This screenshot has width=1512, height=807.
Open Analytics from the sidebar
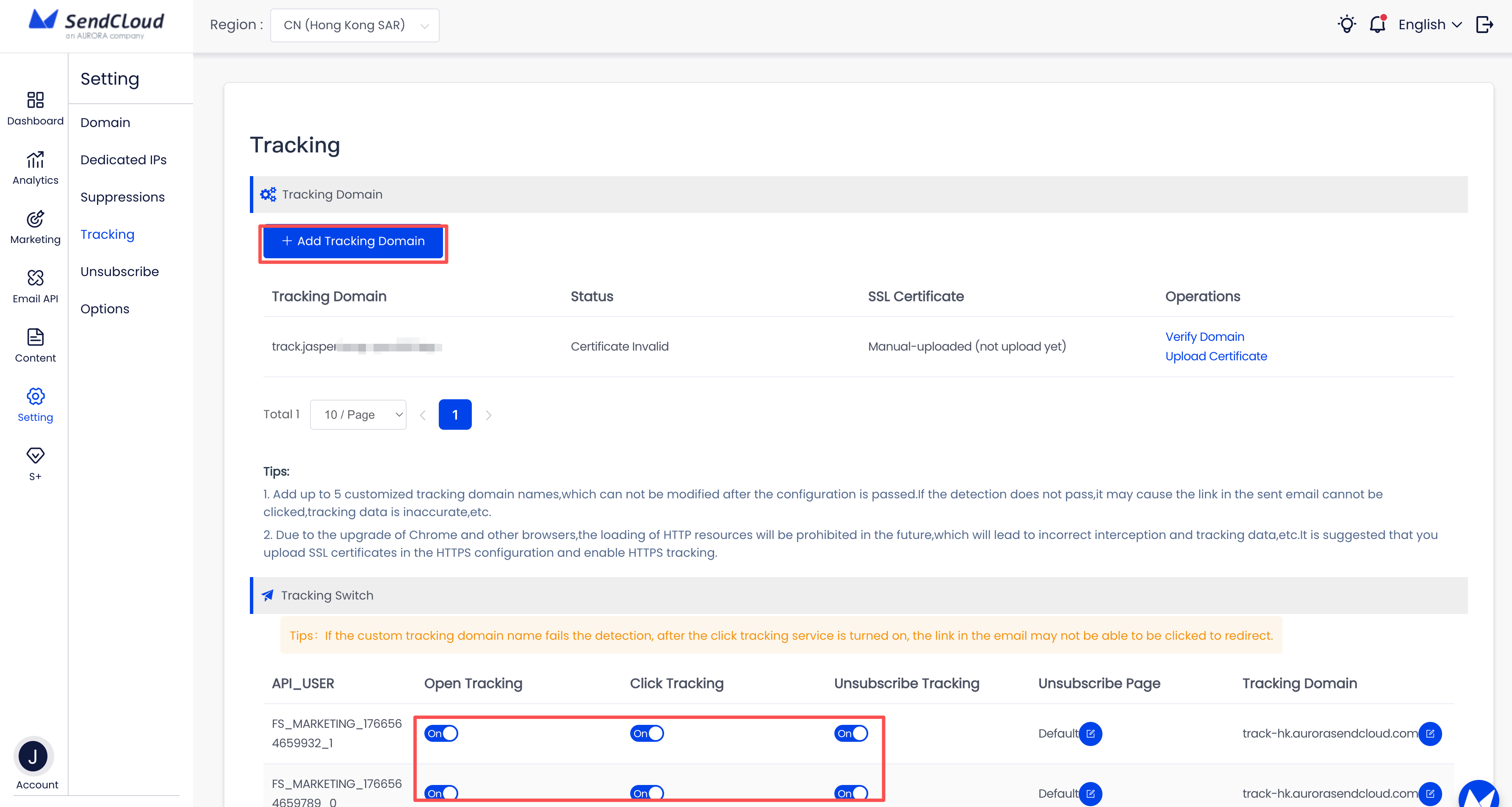(35, 160)
